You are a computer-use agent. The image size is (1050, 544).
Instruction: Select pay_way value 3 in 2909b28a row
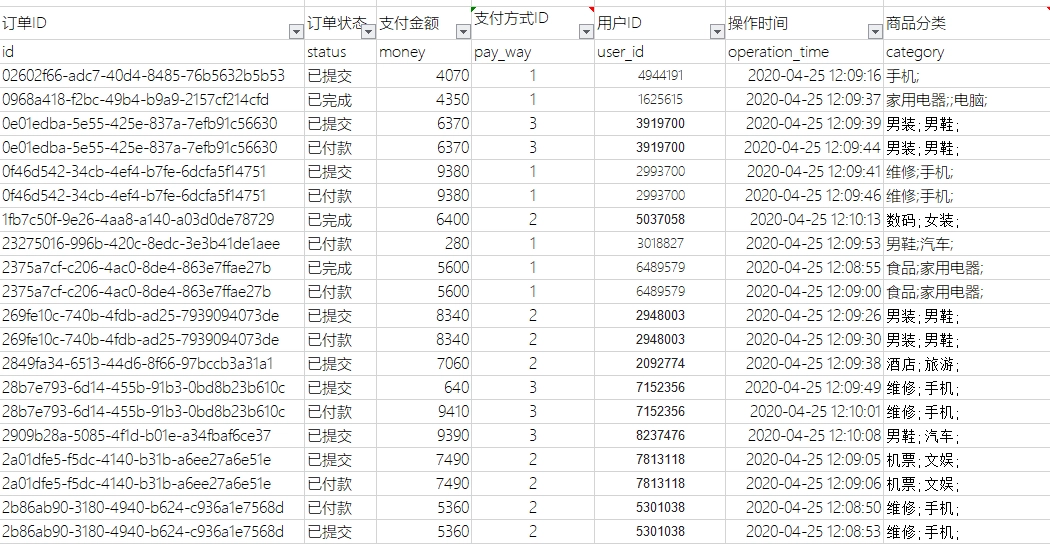[533, 435]
